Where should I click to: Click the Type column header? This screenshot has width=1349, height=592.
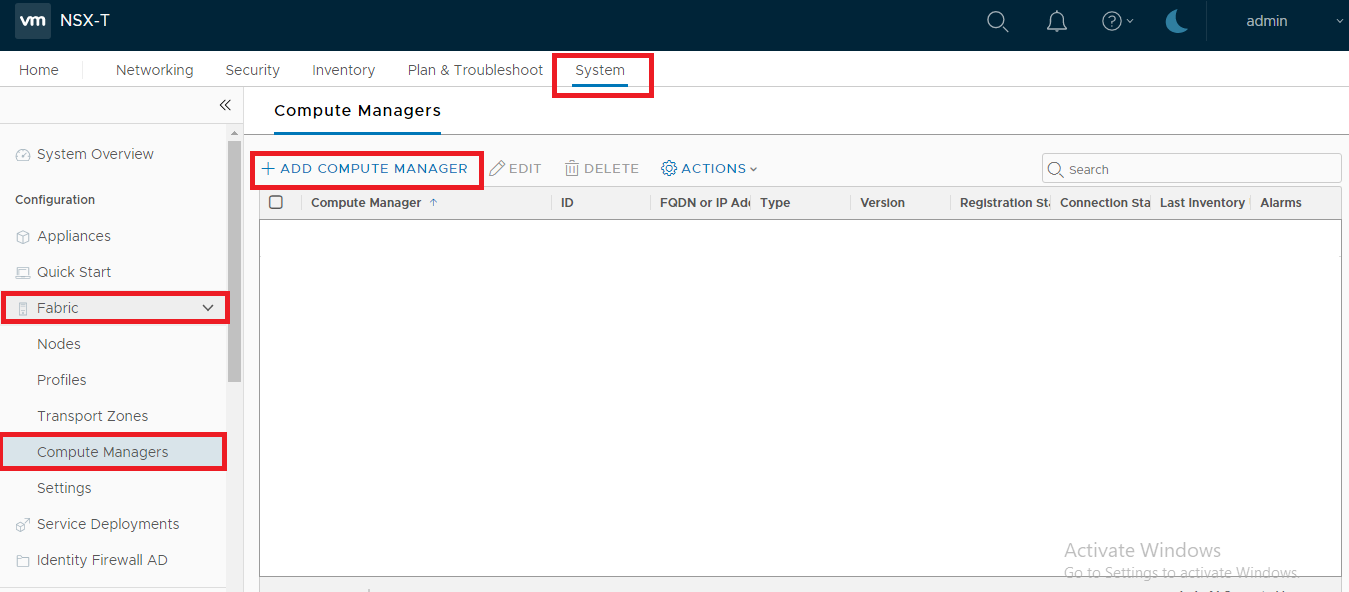point(775,202)
